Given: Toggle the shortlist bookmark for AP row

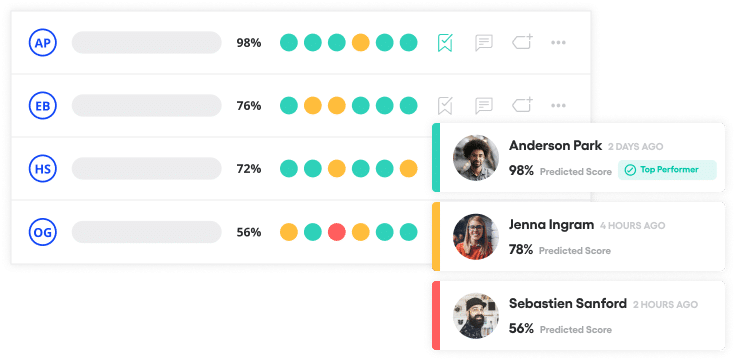Looking at the screenshot, I should pos(445,43).
